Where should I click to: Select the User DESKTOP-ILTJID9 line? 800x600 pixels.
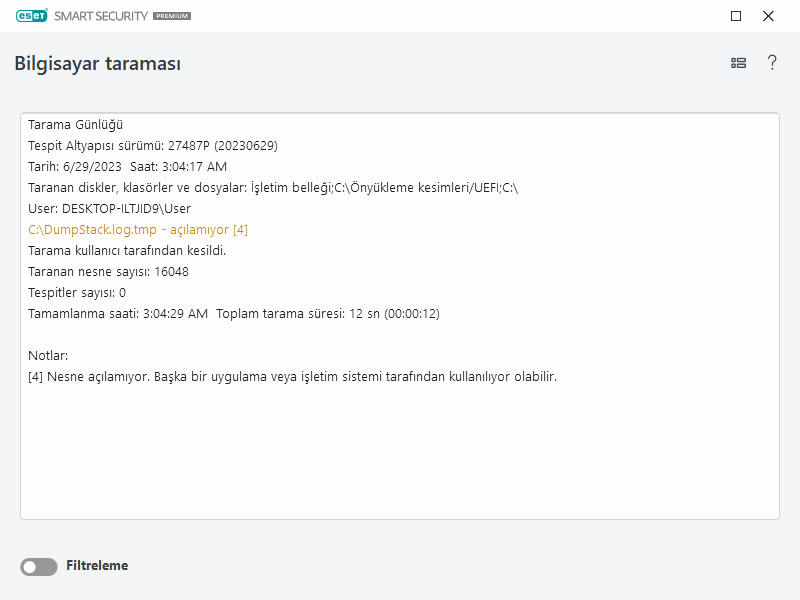pos(109,209)
